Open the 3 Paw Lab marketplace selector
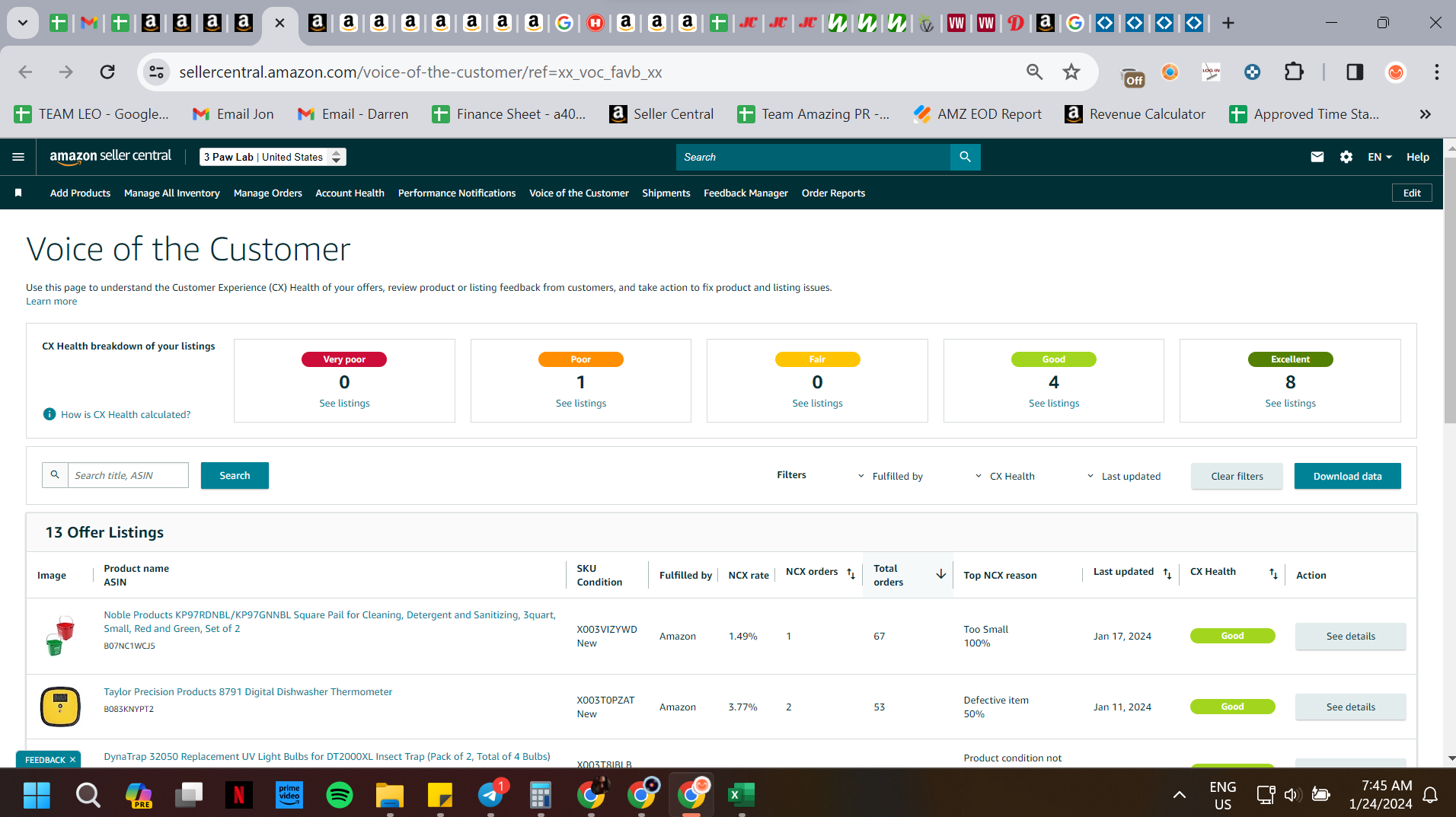The width and height of the screenshot is (1456, 817). 273,157
